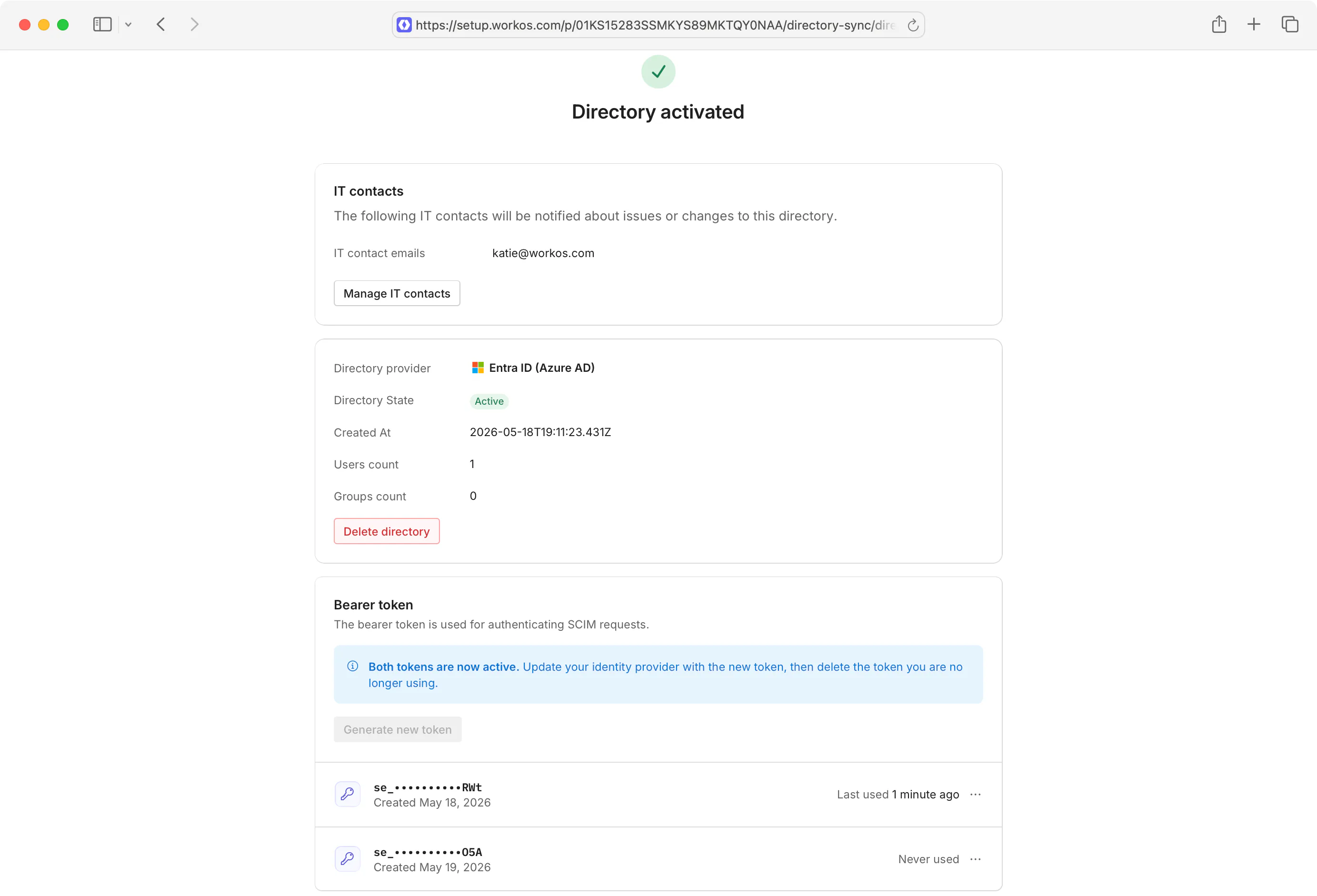
Task: Click the Entra ID (Azure AD) provider text
Action: pos(542,367)
